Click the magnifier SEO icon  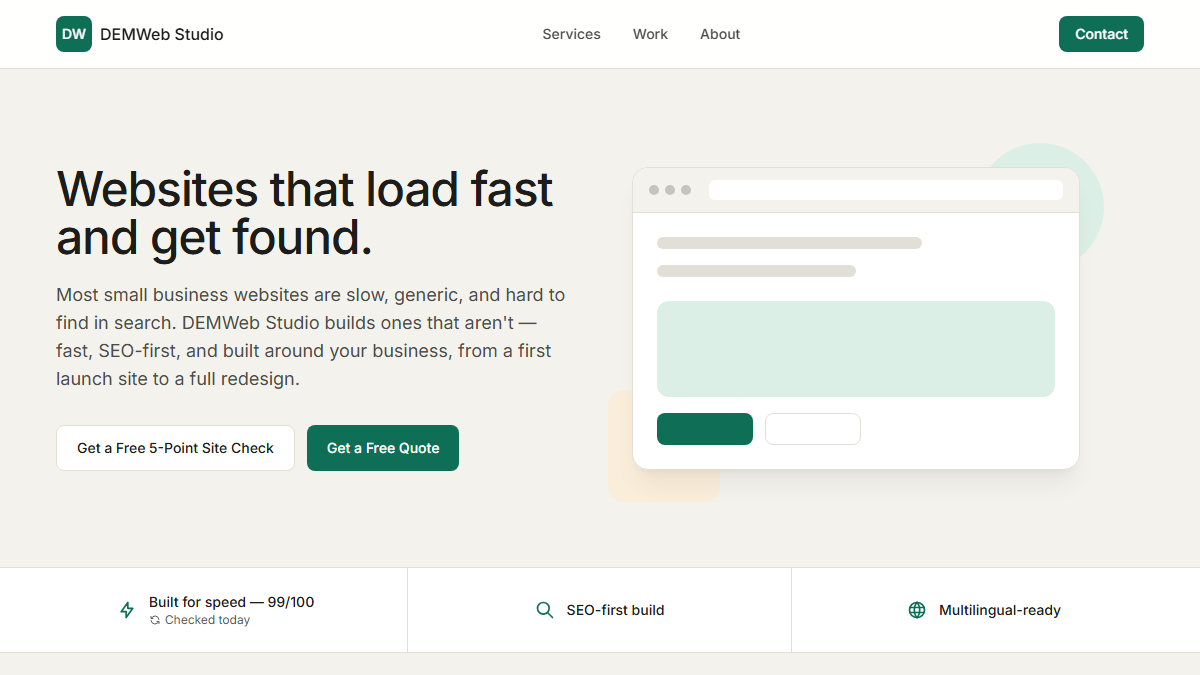pyautogui.click(x=545, y=610)
